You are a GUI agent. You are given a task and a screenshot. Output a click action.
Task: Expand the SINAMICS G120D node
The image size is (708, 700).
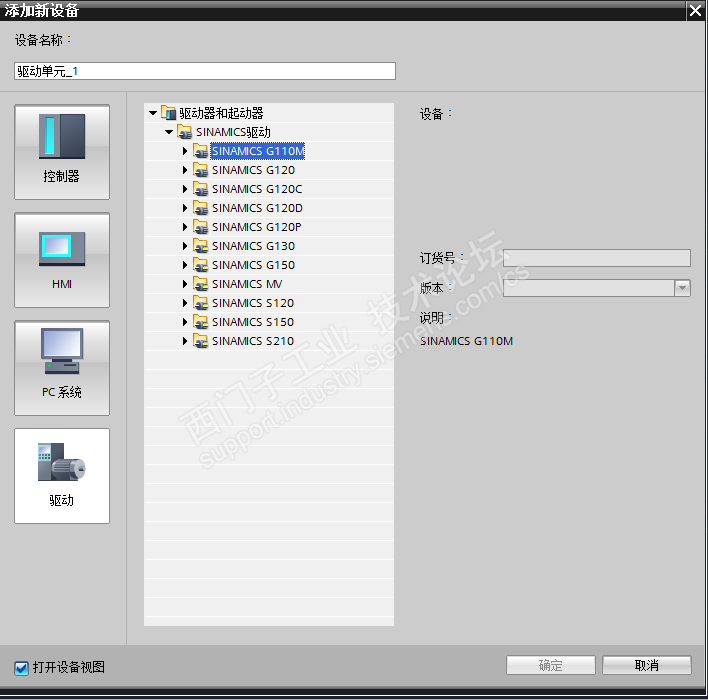185,208
